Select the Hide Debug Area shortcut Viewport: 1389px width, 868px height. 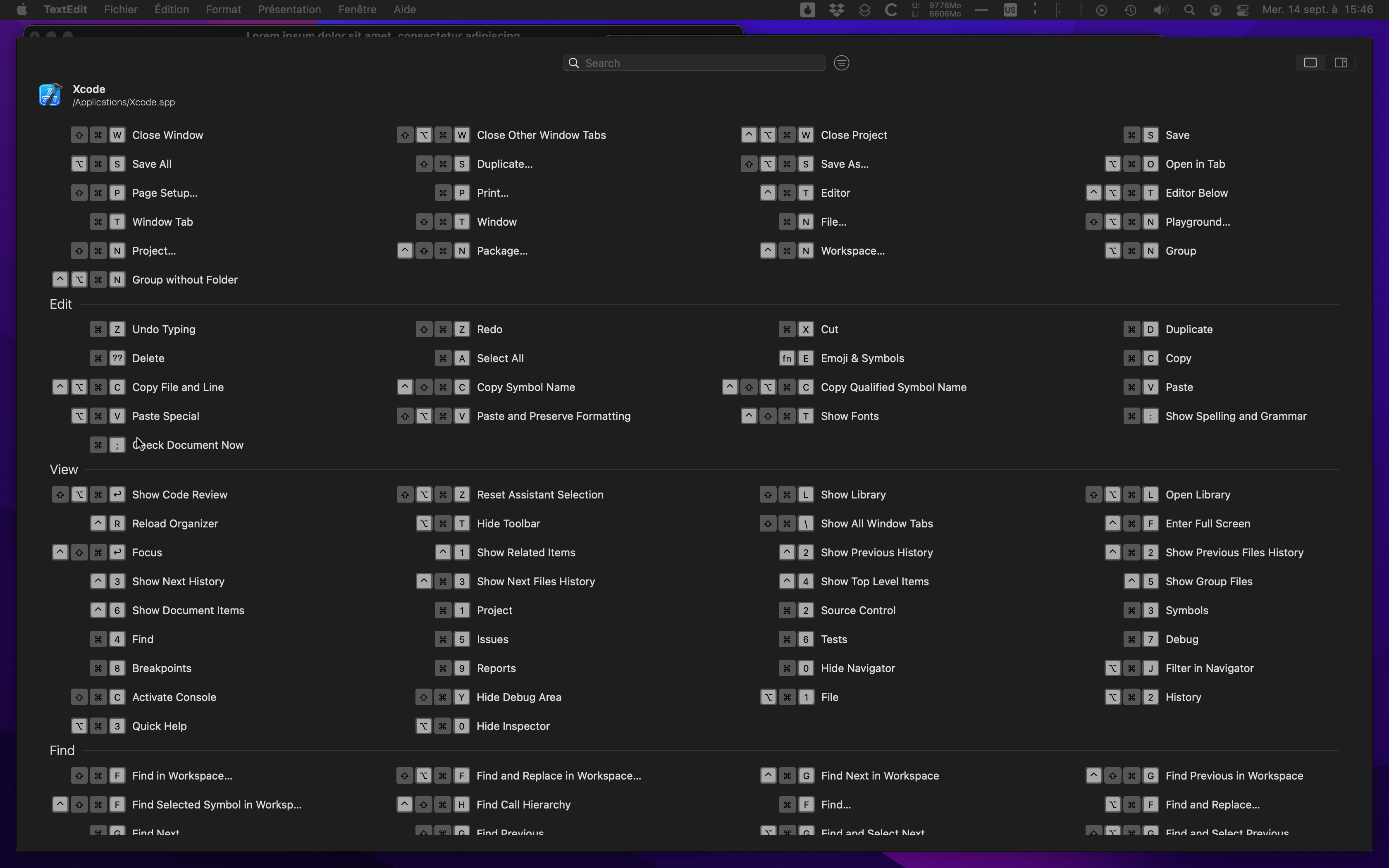pyautogui.click(x=489, y=698)
